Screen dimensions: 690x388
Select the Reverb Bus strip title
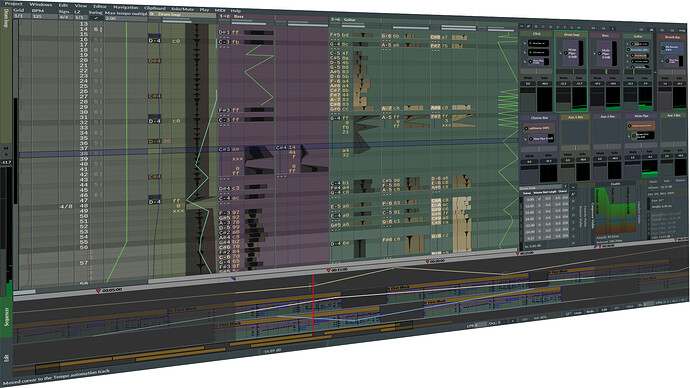pyautogui.click(x=672, y=37)
